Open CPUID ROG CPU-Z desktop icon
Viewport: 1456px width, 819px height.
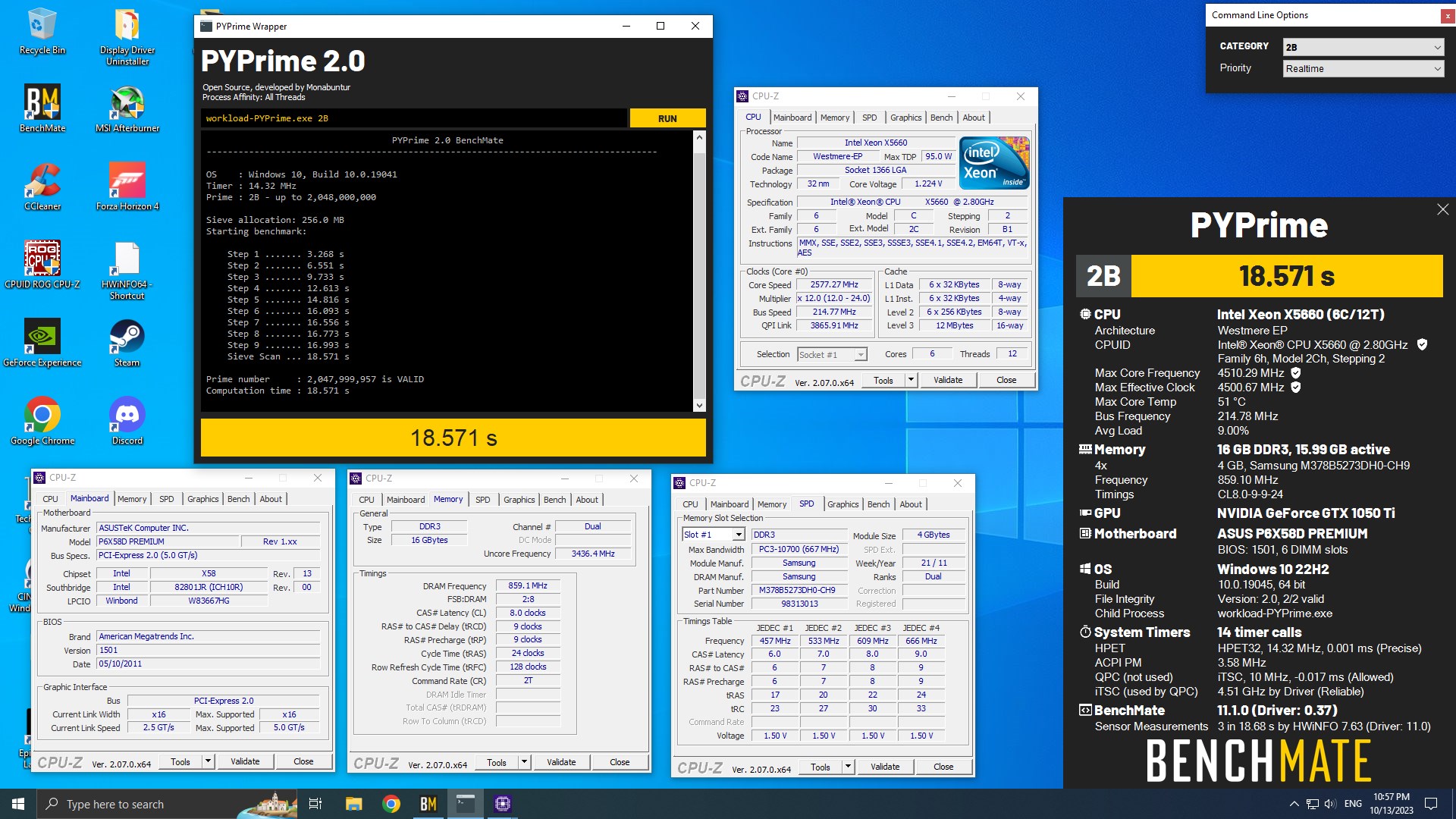point(42,265)
